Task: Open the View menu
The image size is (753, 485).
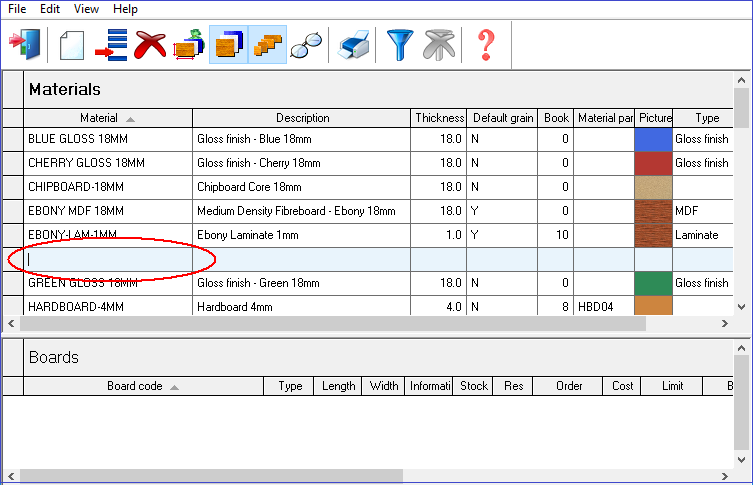Action: pyautogui.click(x=86, y=9)
